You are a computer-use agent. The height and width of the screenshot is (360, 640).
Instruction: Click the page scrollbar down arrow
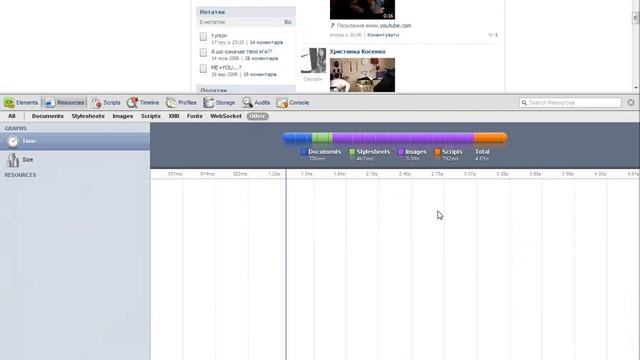tap(636, 88)
